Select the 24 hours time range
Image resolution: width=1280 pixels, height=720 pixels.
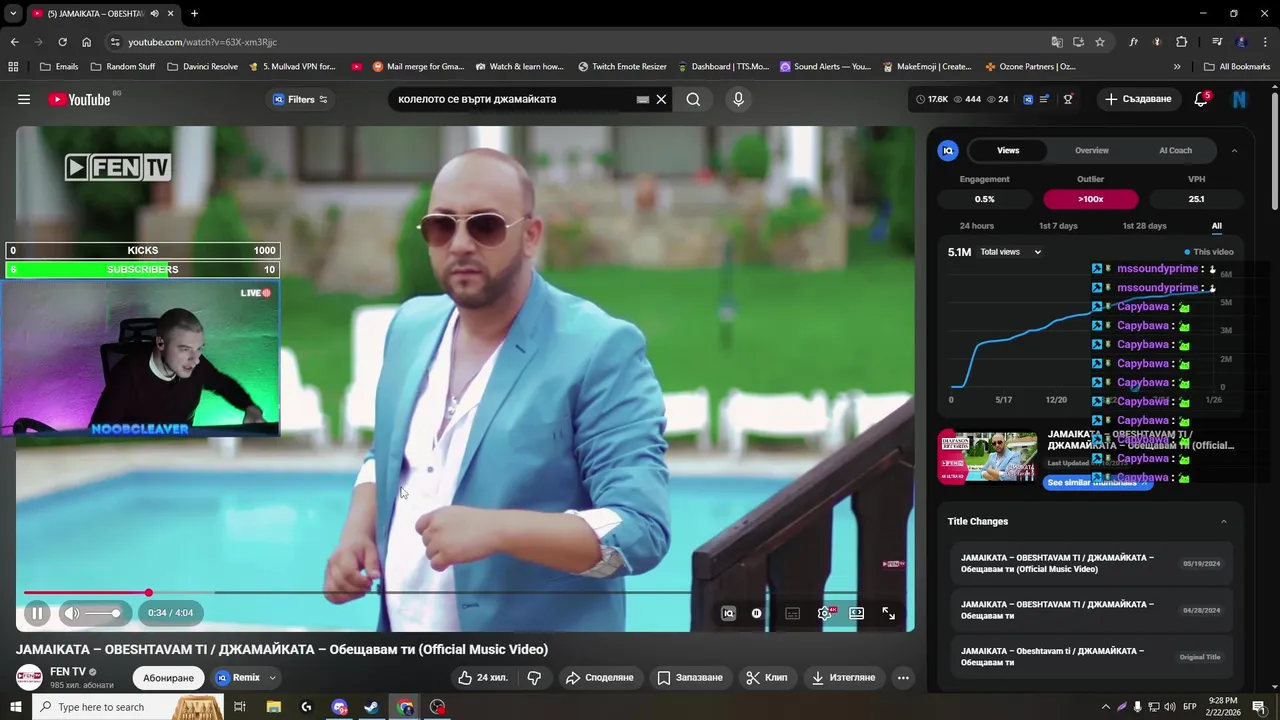pyautogui.click(x=977, y=226)
